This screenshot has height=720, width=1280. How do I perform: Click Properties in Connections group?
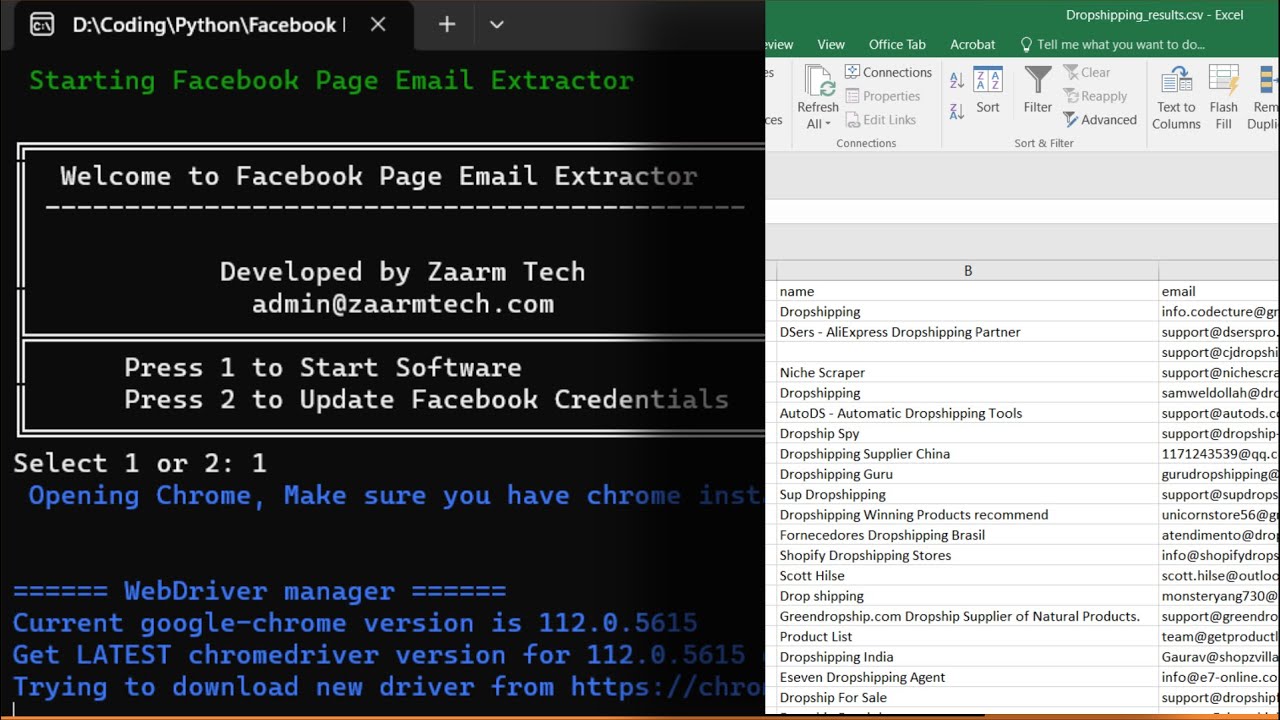click(x=883, y=96)
